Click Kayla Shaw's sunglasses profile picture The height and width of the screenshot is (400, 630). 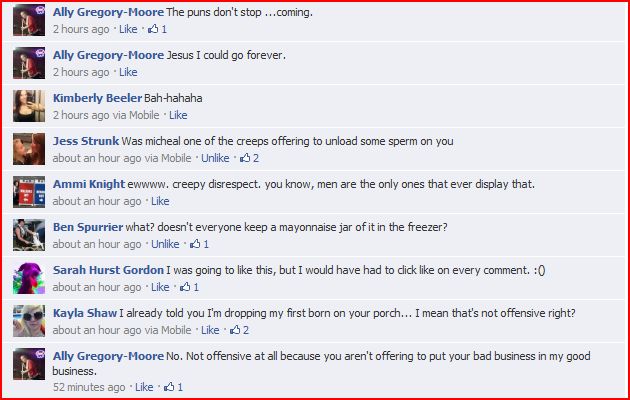[x=29, y=321]
